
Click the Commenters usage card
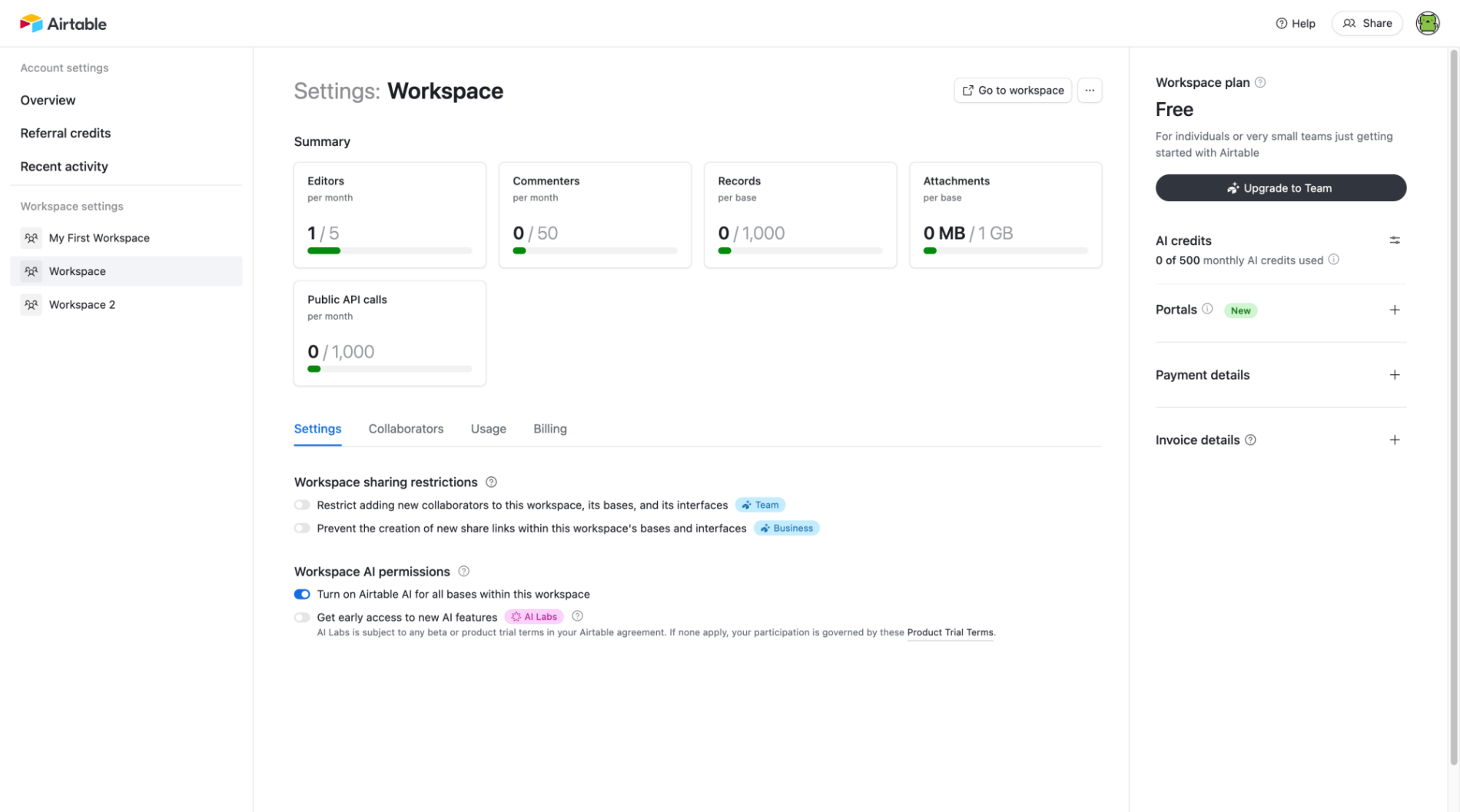[x=595, y=214]
